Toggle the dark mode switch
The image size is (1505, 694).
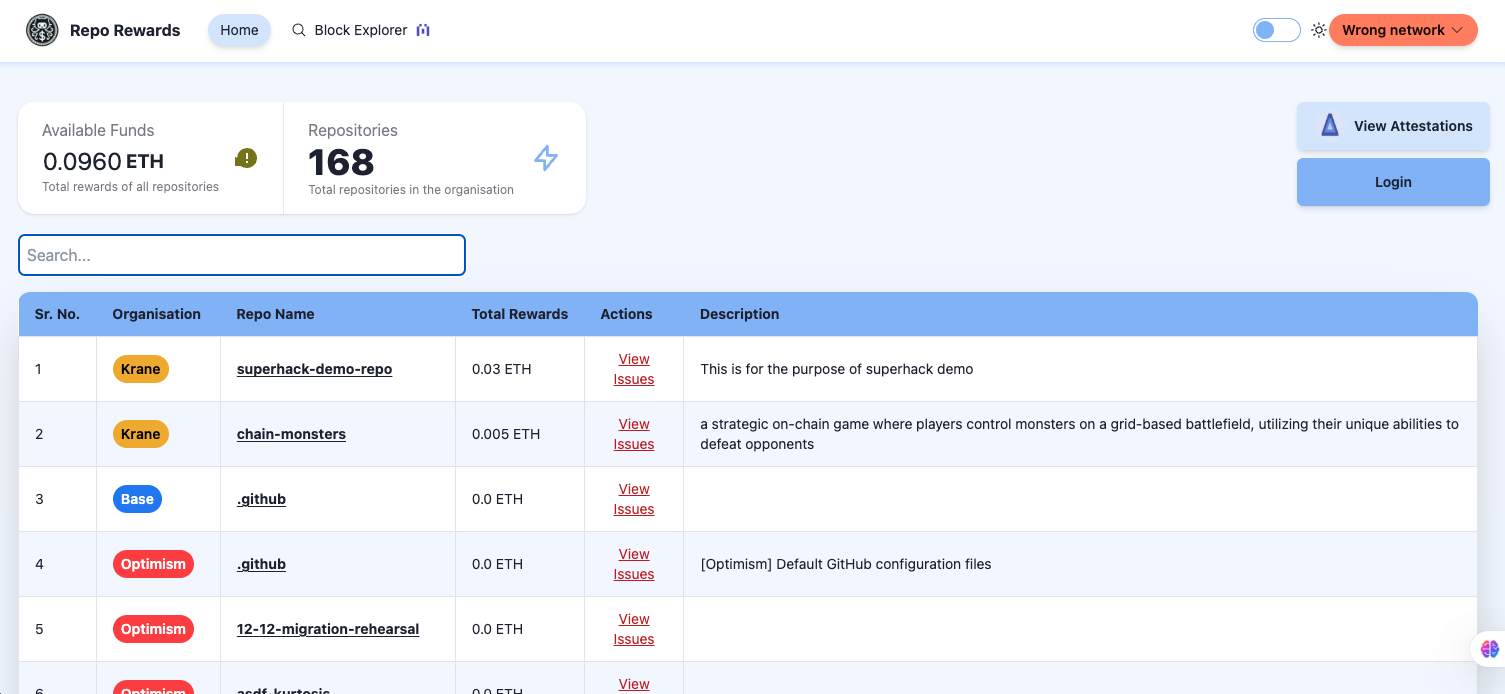pyautogui.click(x=1276, y=30)
